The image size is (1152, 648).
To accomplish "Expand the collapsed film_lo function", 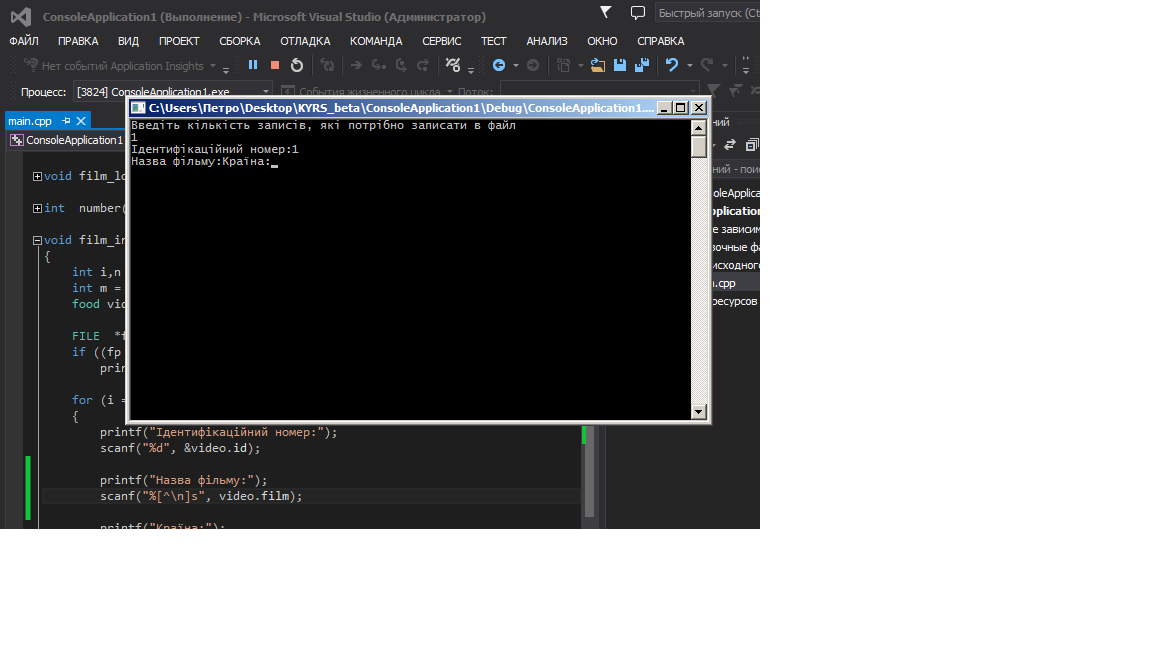I will [37, 177].
